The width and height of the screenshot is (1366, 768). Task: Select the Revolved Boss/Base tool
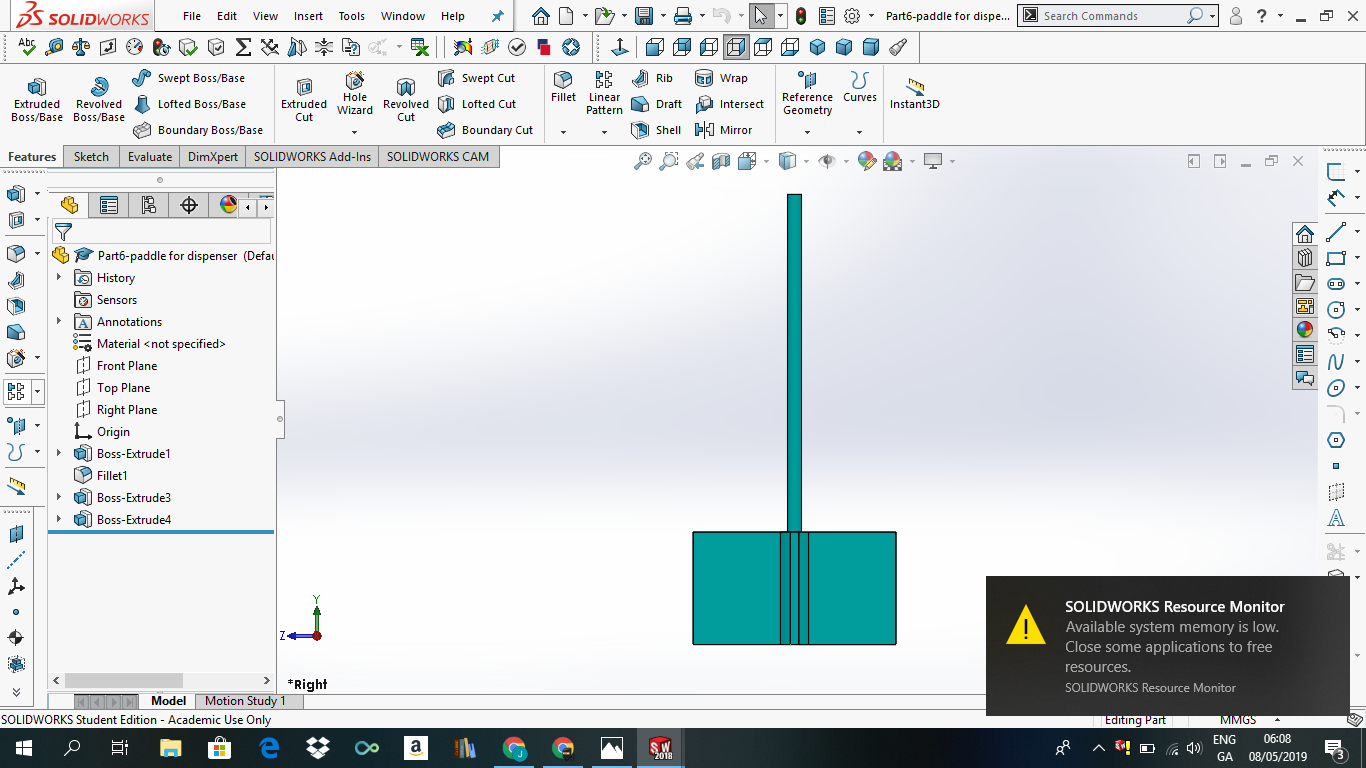coord(99,101)
